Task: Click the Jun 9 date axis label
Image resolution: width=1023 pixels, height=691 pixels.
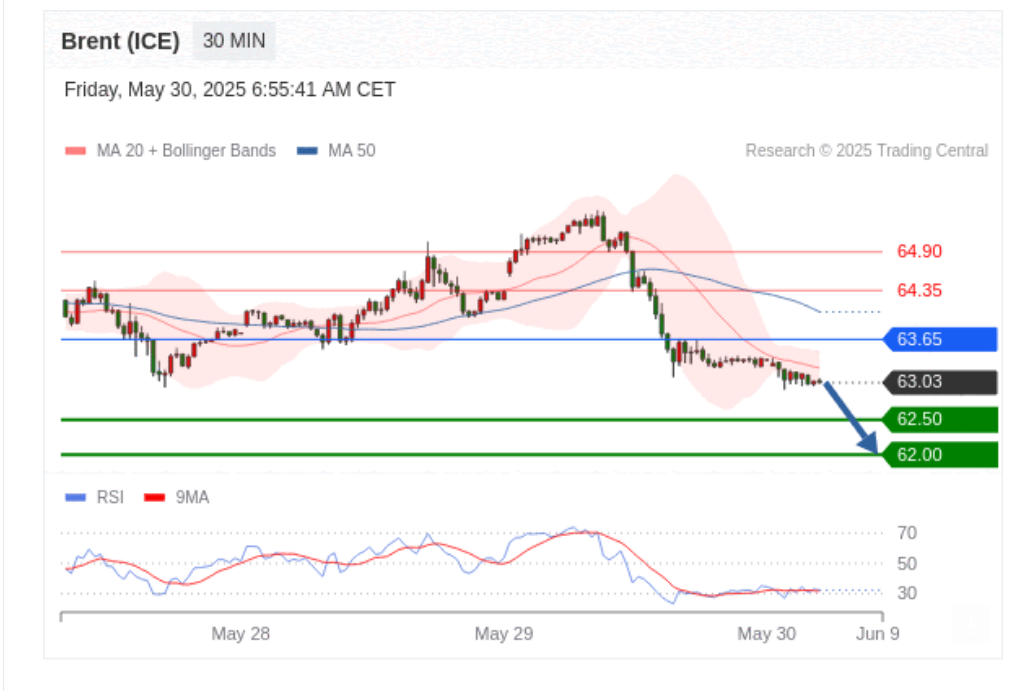Action: coord(878,634)
